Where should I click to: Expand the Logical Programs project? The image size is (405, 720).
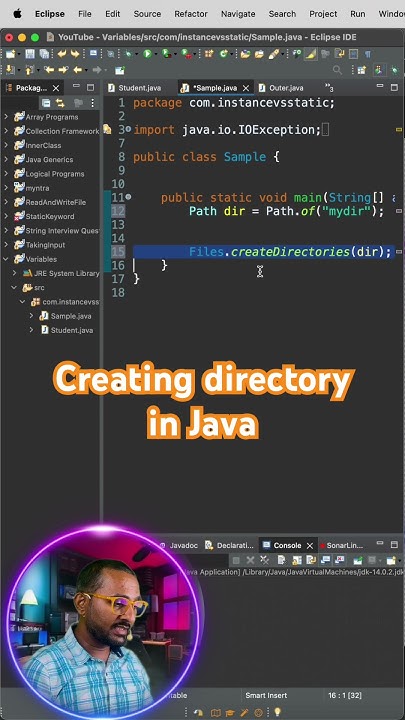pos(6,174)
